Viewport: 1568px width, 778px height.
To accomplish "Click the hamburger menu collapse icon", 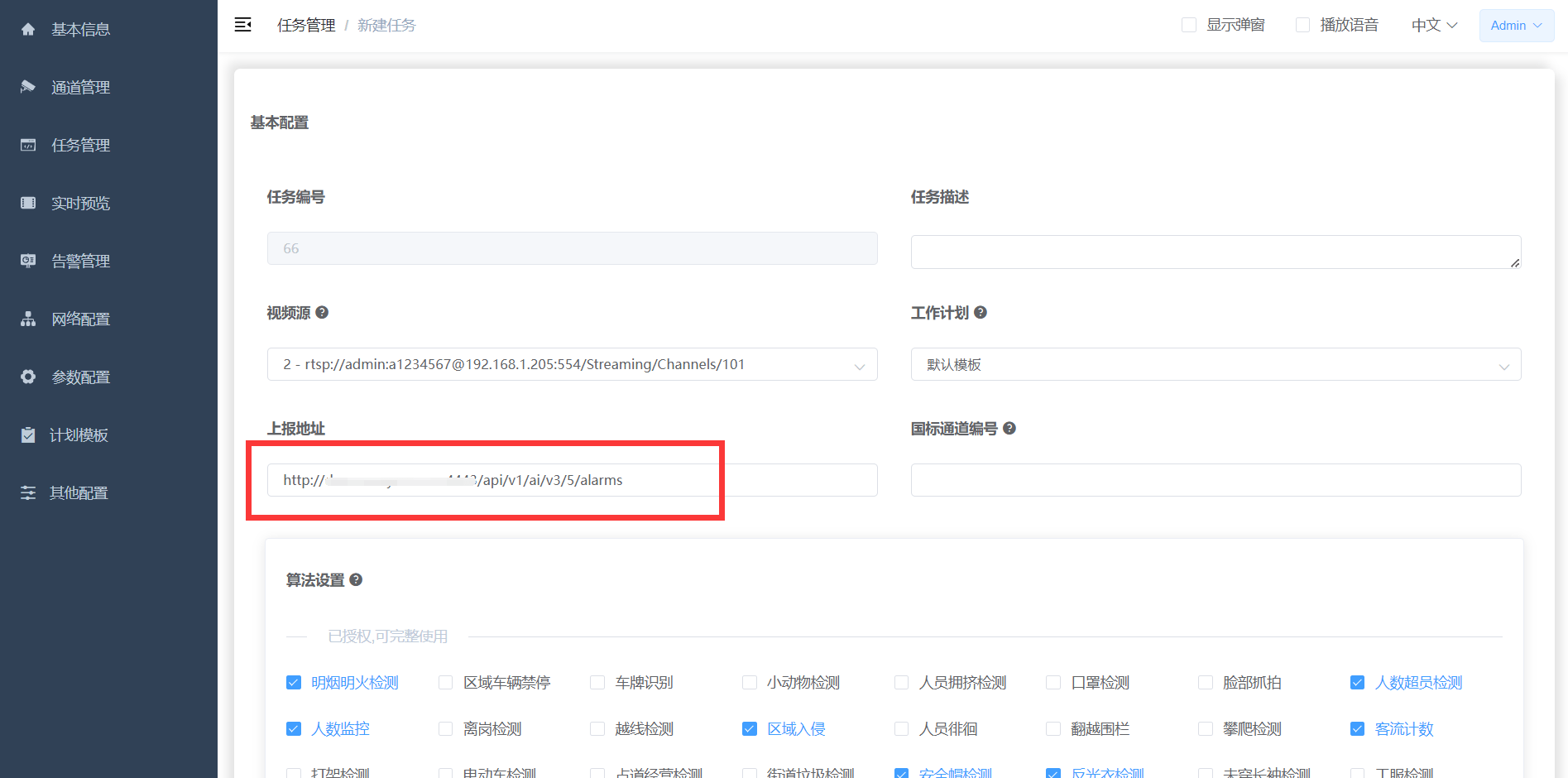I will [242, 25].
